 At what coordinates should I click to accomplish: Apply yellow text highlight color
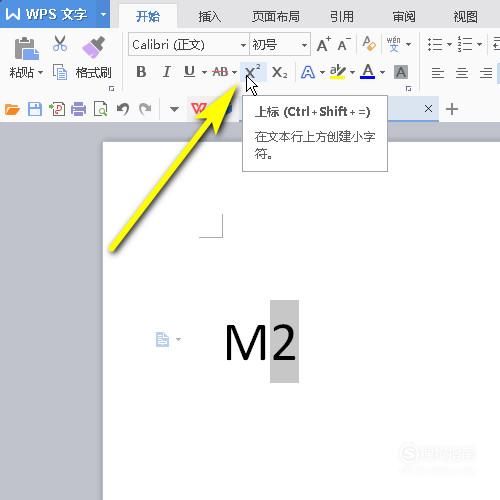point(337,72)
